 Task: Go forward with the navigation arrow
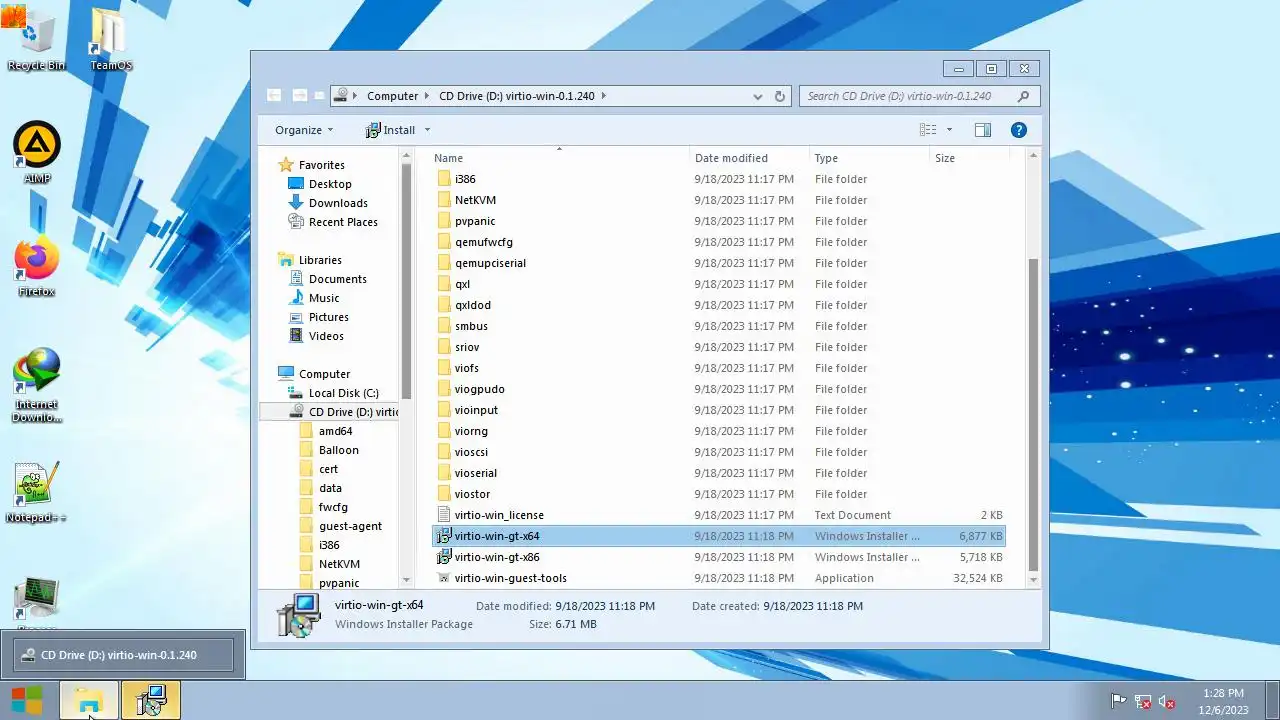point(299,96)
